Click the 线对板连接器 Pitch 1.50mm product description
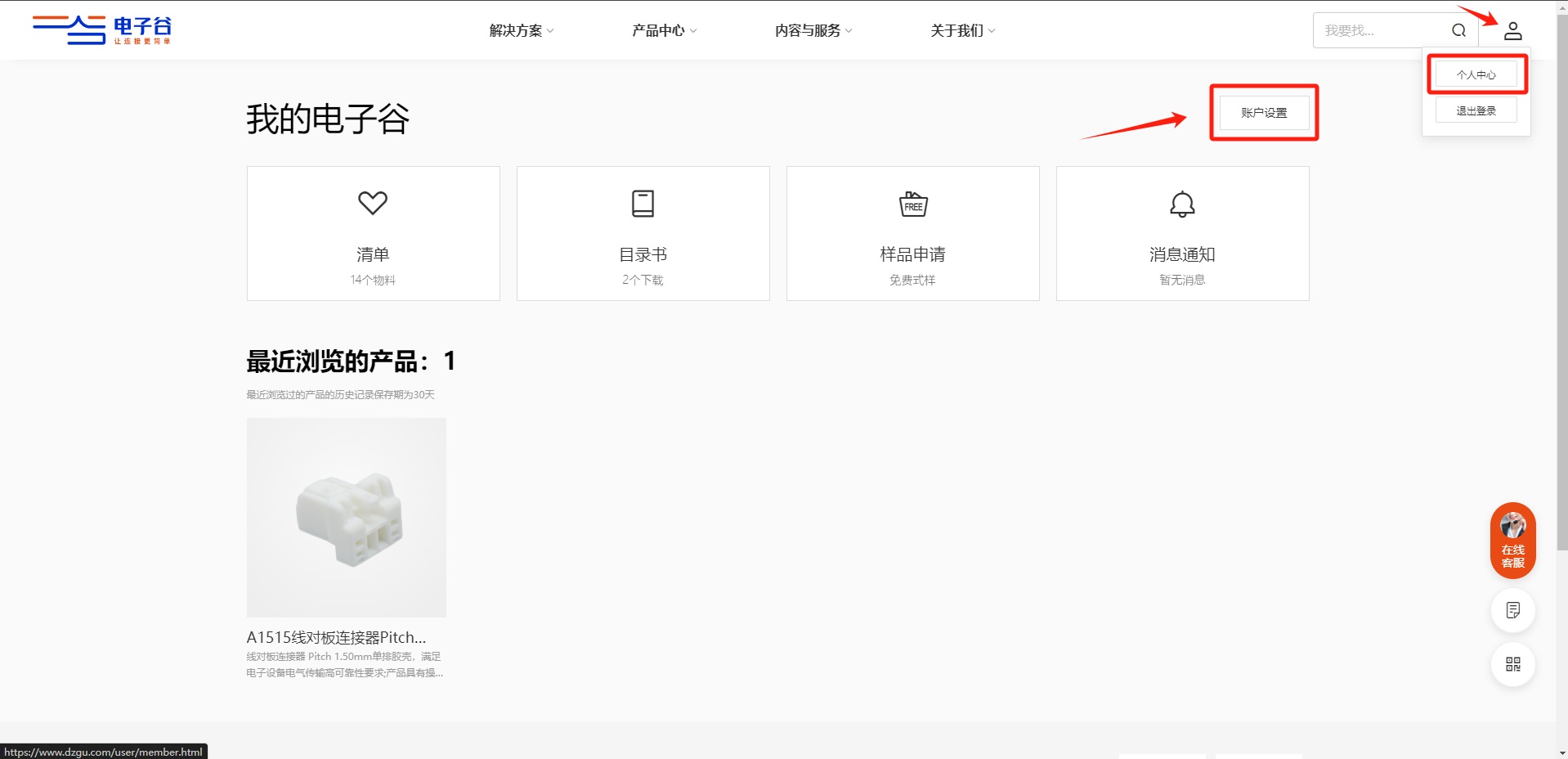 (344, 664)
